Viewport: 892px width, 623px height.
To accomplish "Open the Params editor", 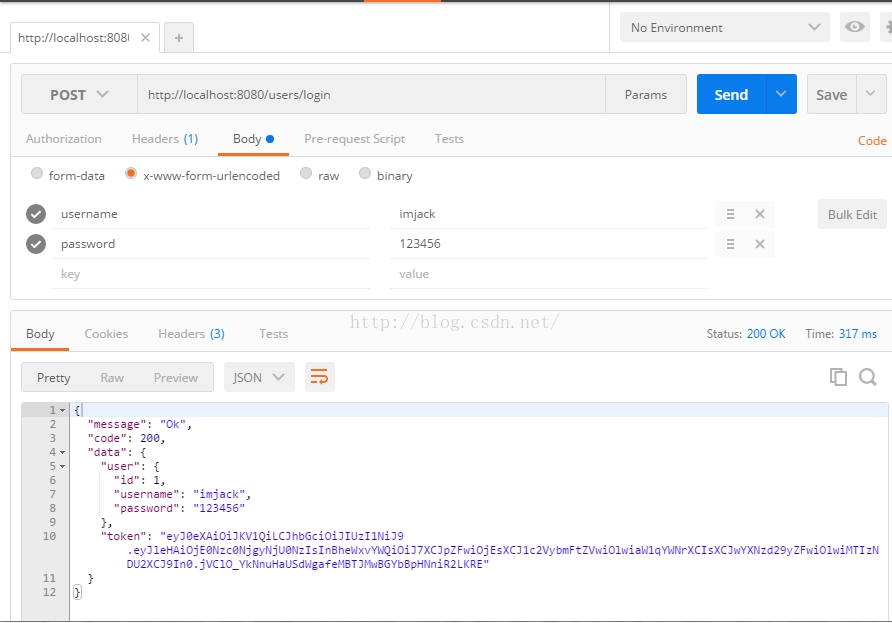I will pos(646,94).
